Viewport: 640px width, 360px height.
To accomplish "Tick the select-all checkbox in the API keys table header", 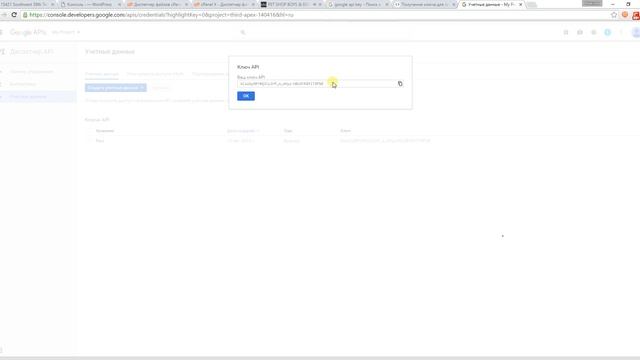I will [90, 131].
